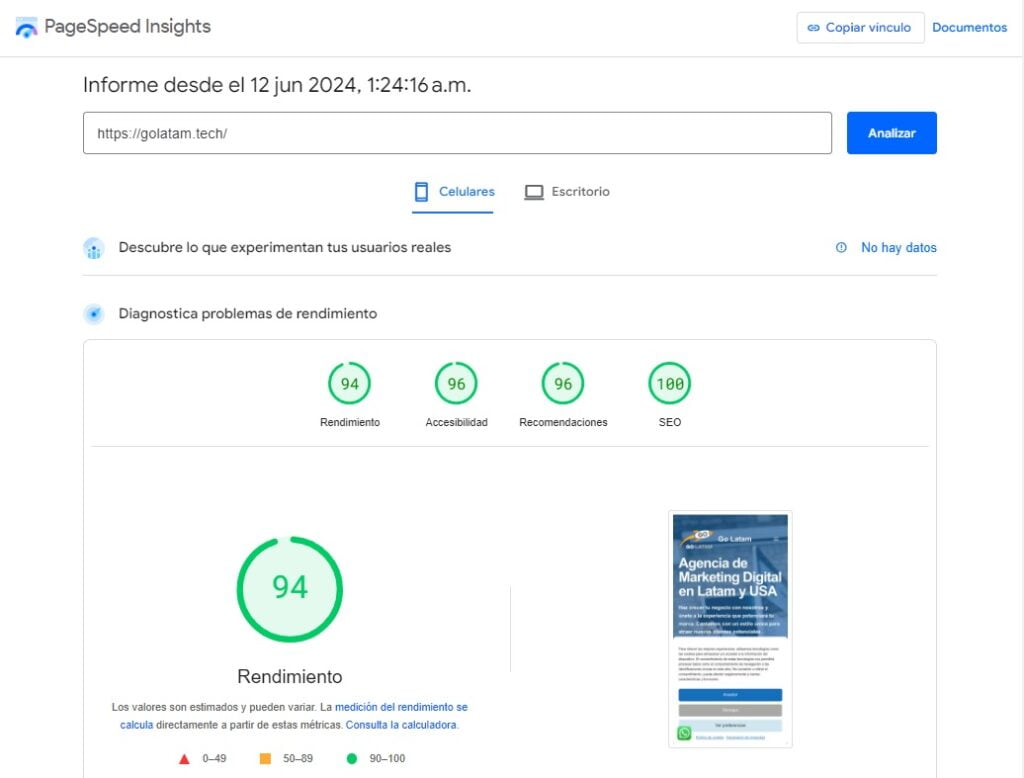
Task: Switch to the Celulares tab
Action: 455,192
